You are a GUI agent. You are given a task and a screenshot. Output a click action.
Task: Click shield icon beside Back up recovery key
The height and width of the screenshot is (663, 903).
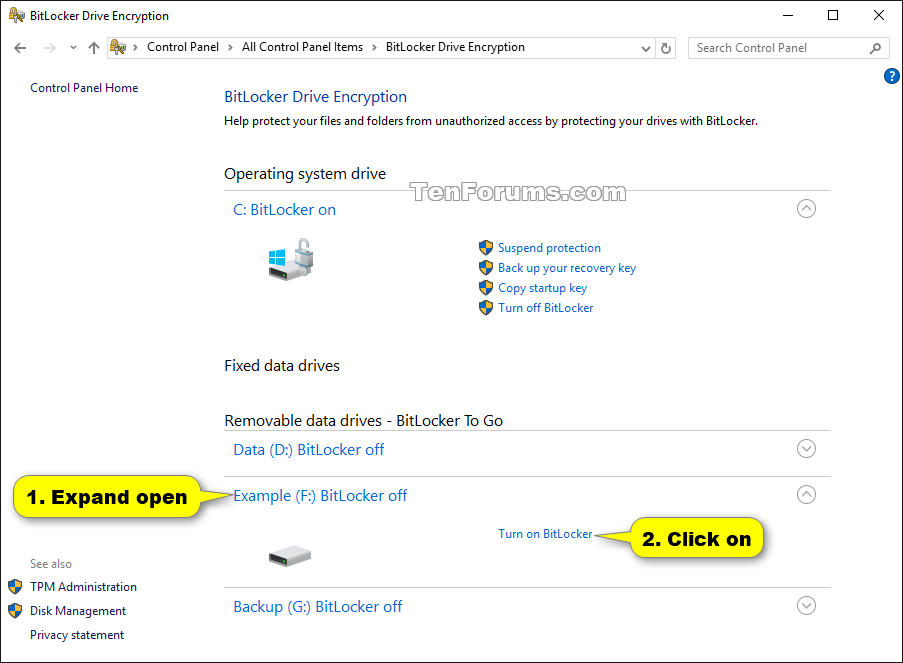click(x=486, y=267)
